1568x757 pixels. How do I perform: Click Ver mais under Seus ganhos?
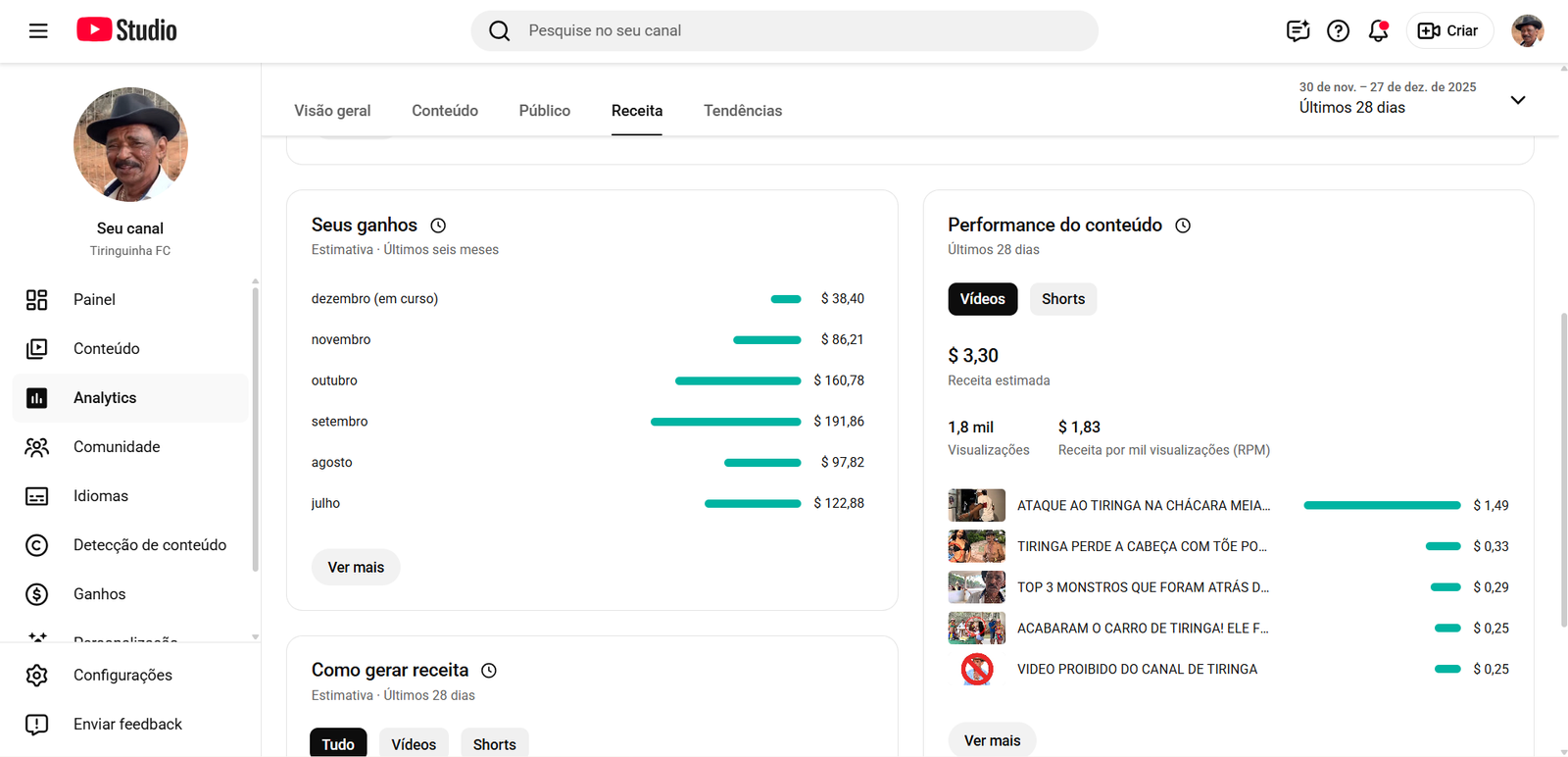click(x=356, y=568)
